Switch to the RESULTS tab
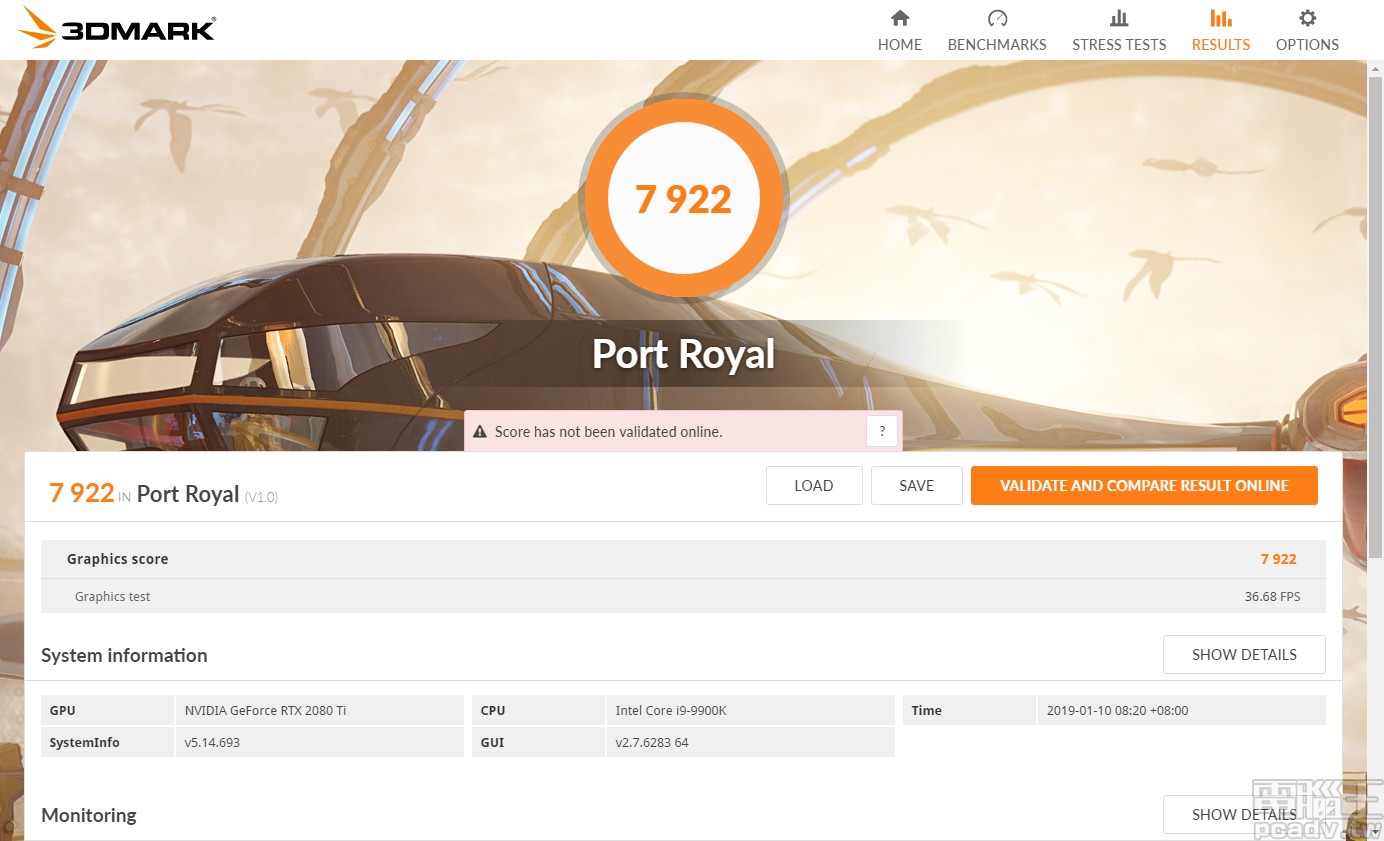1384x841 pixels. 1220,44
